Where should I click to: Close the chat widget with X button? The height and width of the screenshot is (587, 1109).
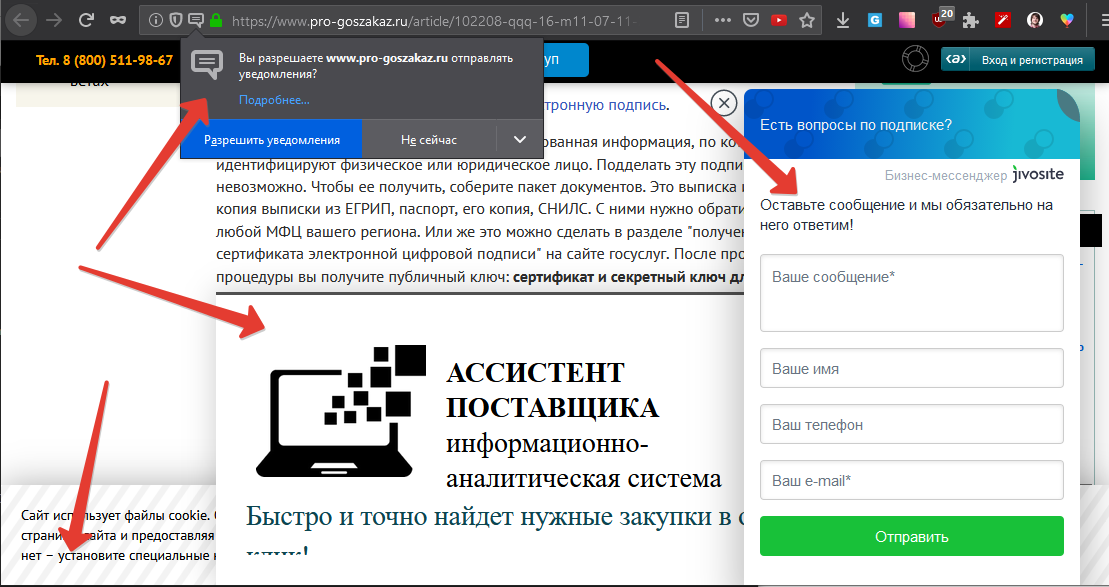(723, 103)
